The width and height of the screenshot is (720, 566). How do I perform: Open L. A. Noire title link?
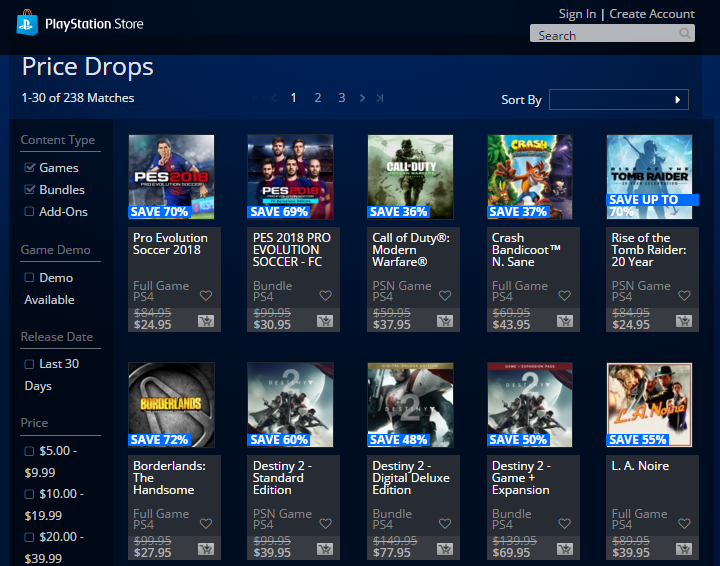(640, 466)
